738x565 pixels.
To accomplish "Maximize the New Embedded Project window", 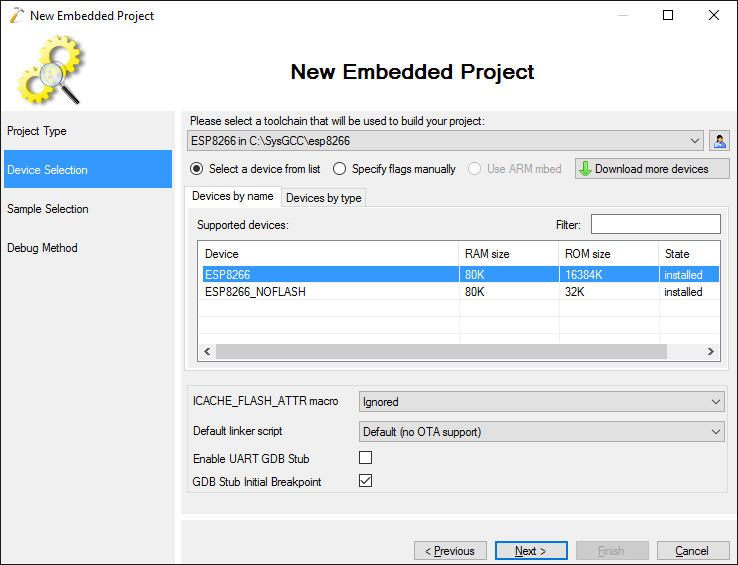I will 667,15.
